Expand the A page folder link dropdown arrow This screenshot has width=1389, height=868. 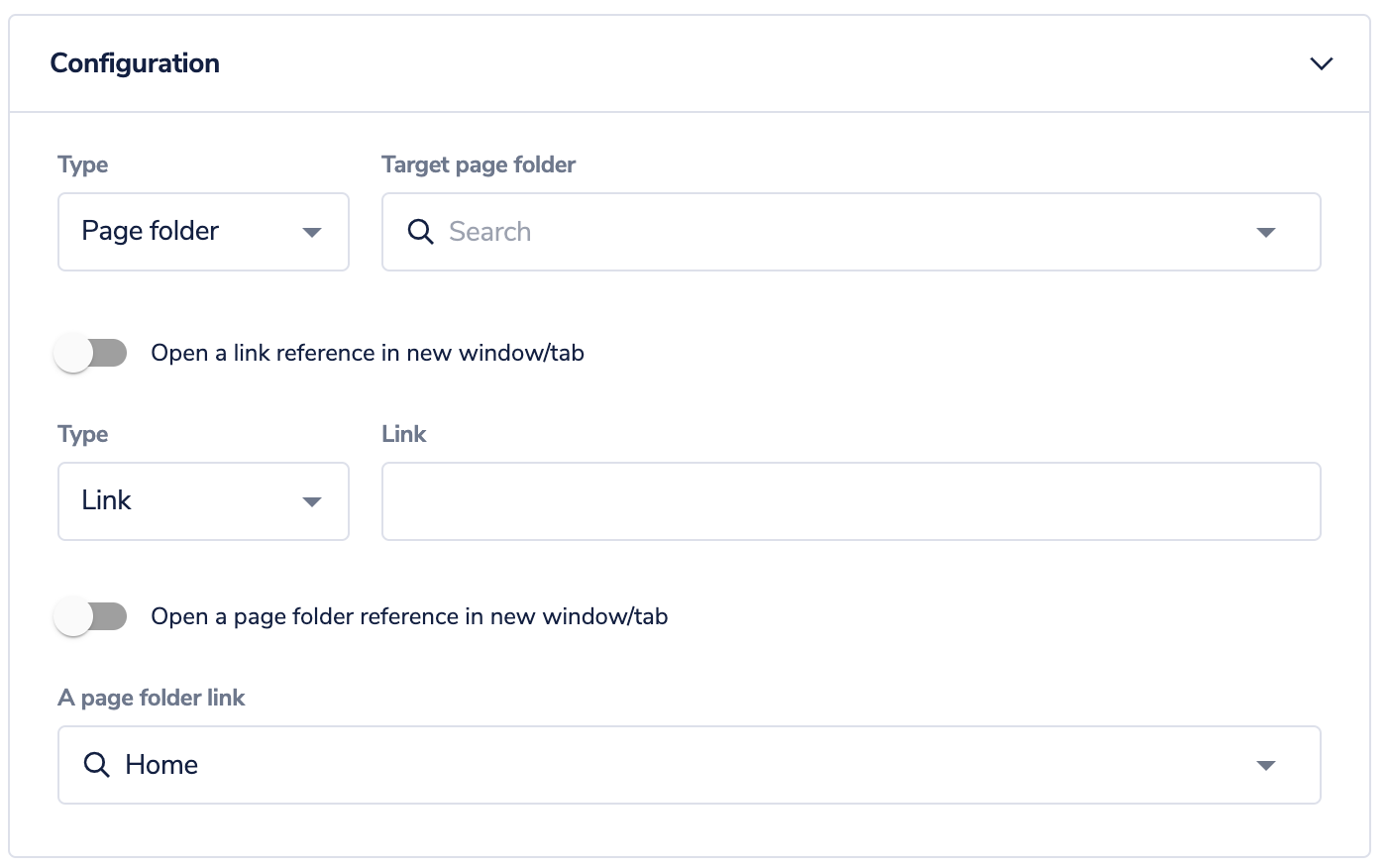[1265, 765]
